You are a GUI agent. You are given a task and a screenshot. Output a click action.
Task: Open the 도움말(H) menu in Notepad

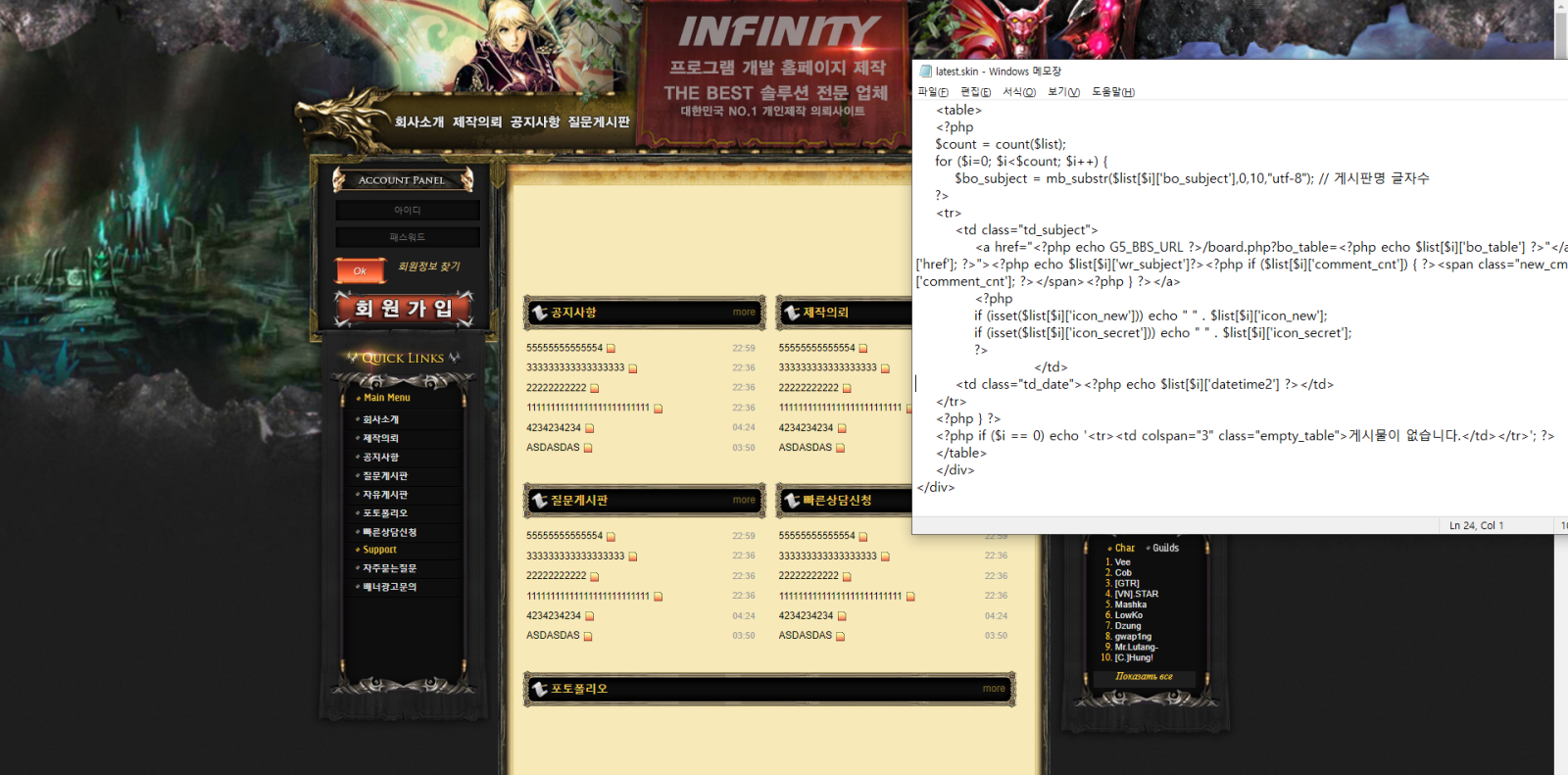(x=1112, y=92)
